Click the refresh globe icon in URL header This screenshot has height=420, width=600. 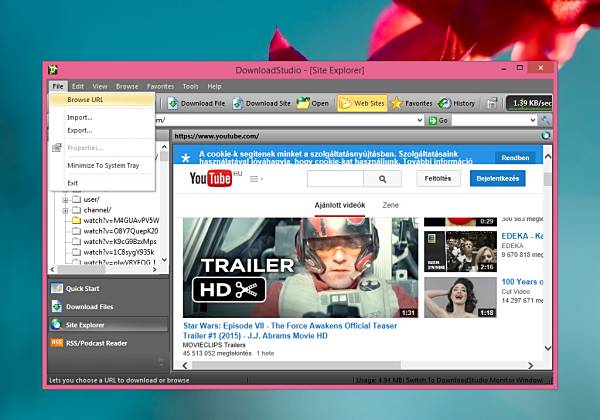click(x=546, y=135)
